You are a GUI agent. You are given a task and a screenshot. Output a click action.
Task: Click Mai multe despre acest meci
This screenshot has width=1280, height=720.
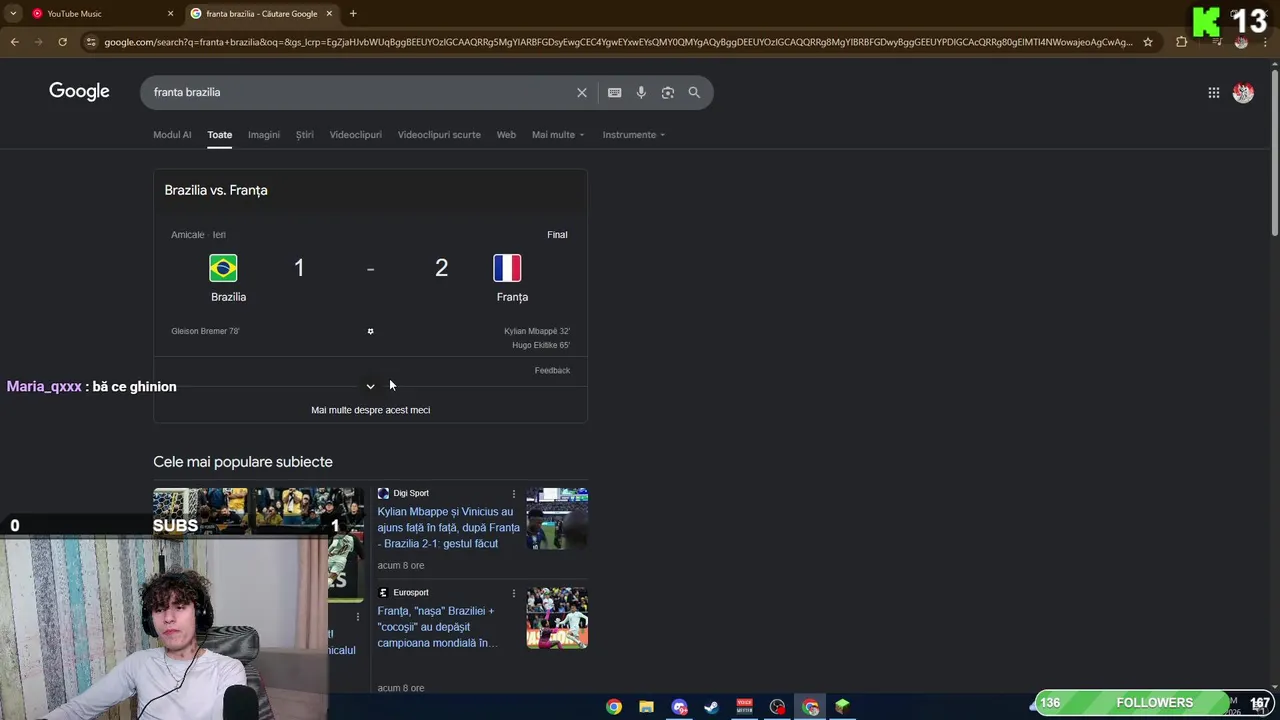coord(370,410)
